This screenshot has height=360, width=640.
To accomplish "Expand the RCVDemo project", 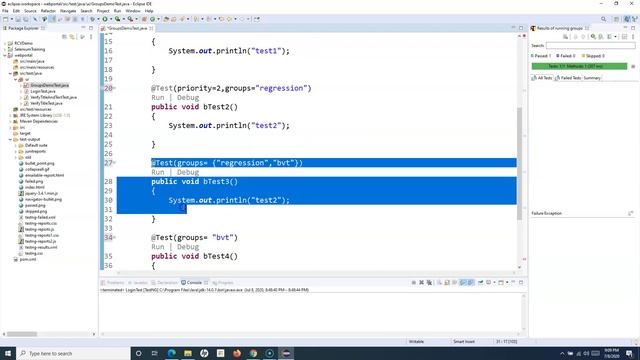I will click(5, 43).
